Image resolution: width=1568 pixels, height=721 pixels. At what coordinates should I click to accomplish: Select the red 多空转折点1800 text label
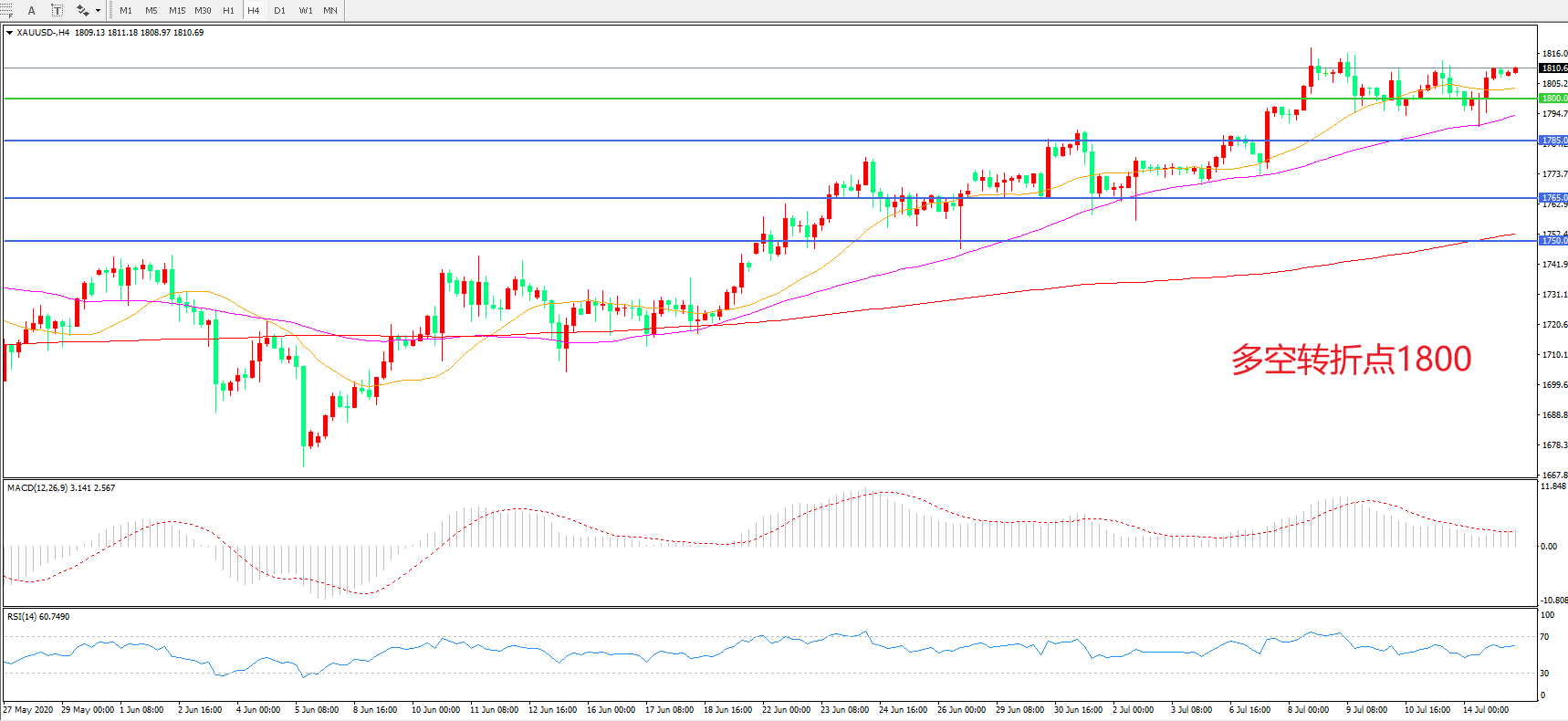(x=1351, y=360)
